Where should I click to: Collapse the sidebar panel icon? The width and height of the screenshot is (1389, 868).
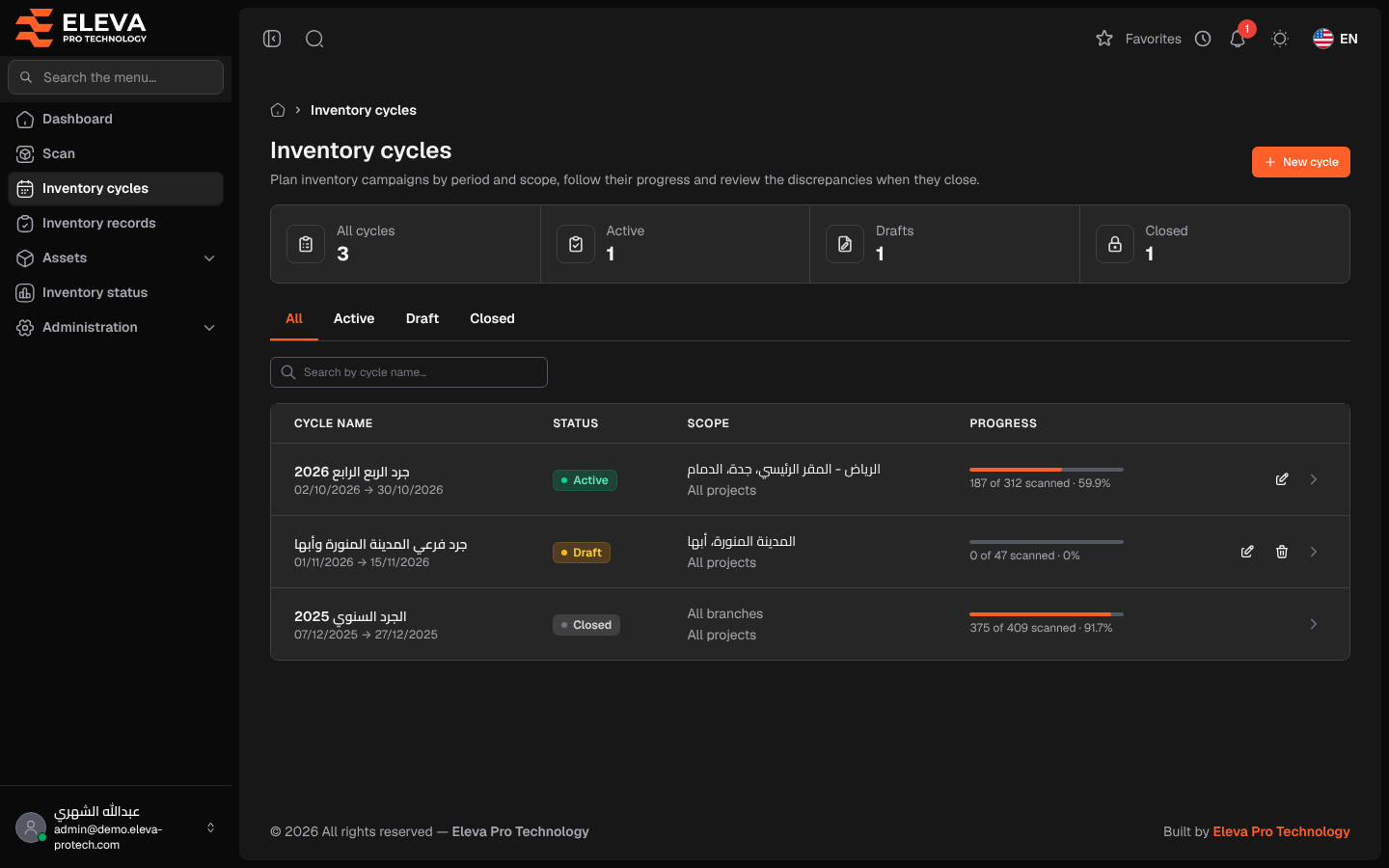pos(272,39)
